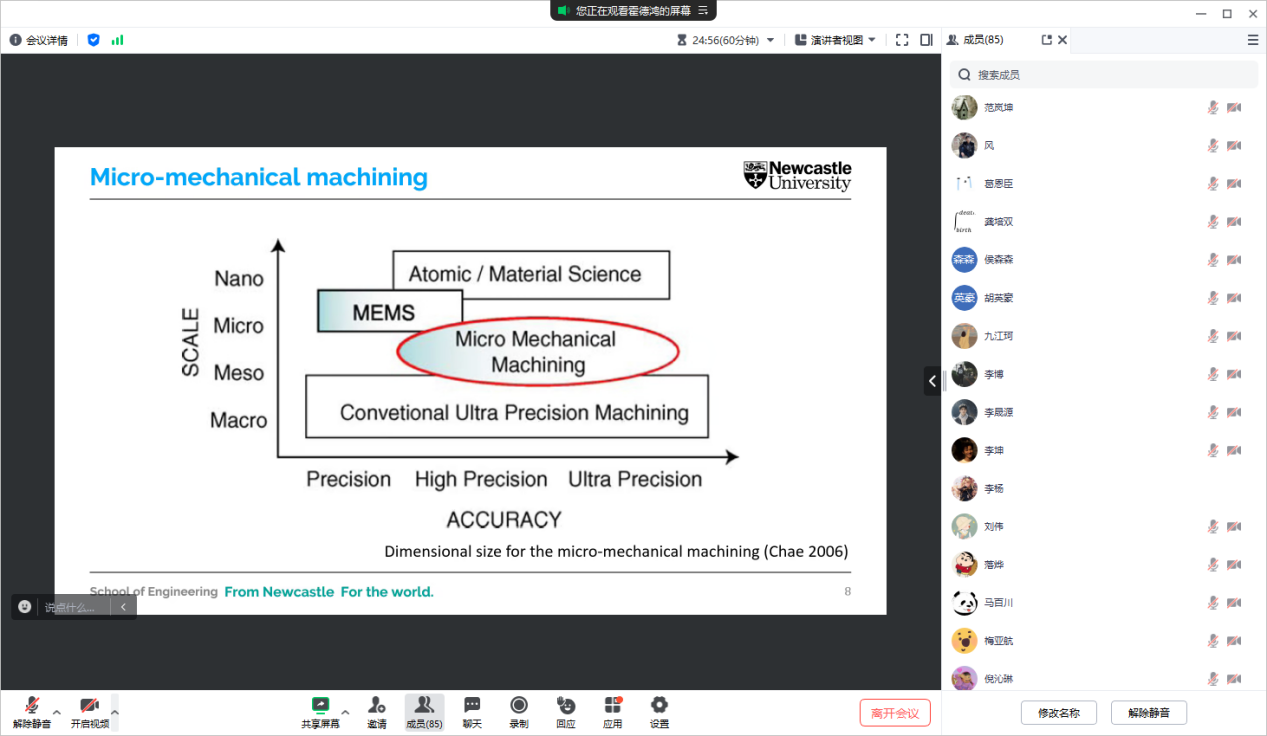Toggle microphone with 解除静音 in bottom-left toolbar
1267x736 pixels.
[x=31, y=711]
